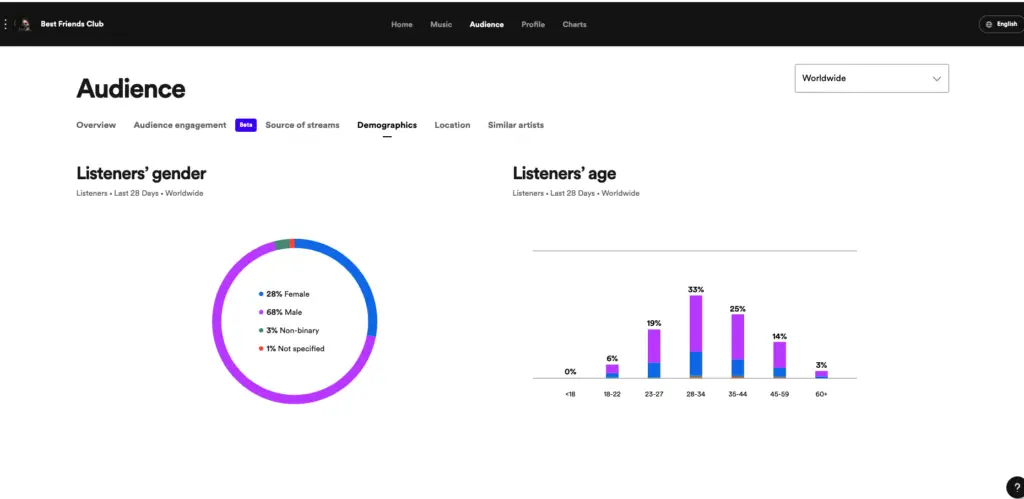Switch to the Overview tab
This screenshot has height=499, width=1024.
coord(96,125)
